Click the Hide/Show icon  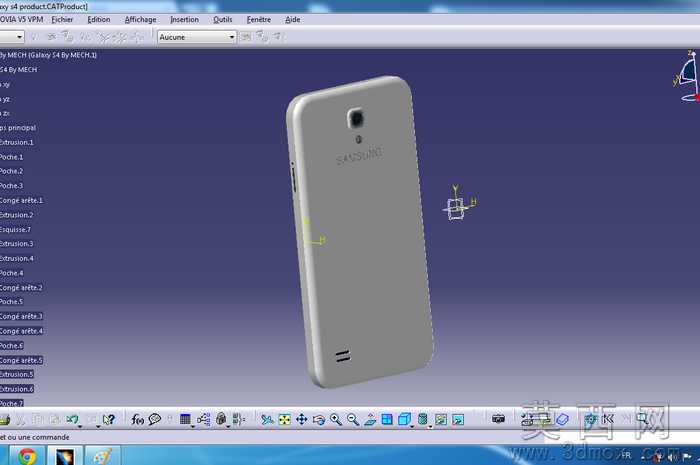[x=441, y=419]
